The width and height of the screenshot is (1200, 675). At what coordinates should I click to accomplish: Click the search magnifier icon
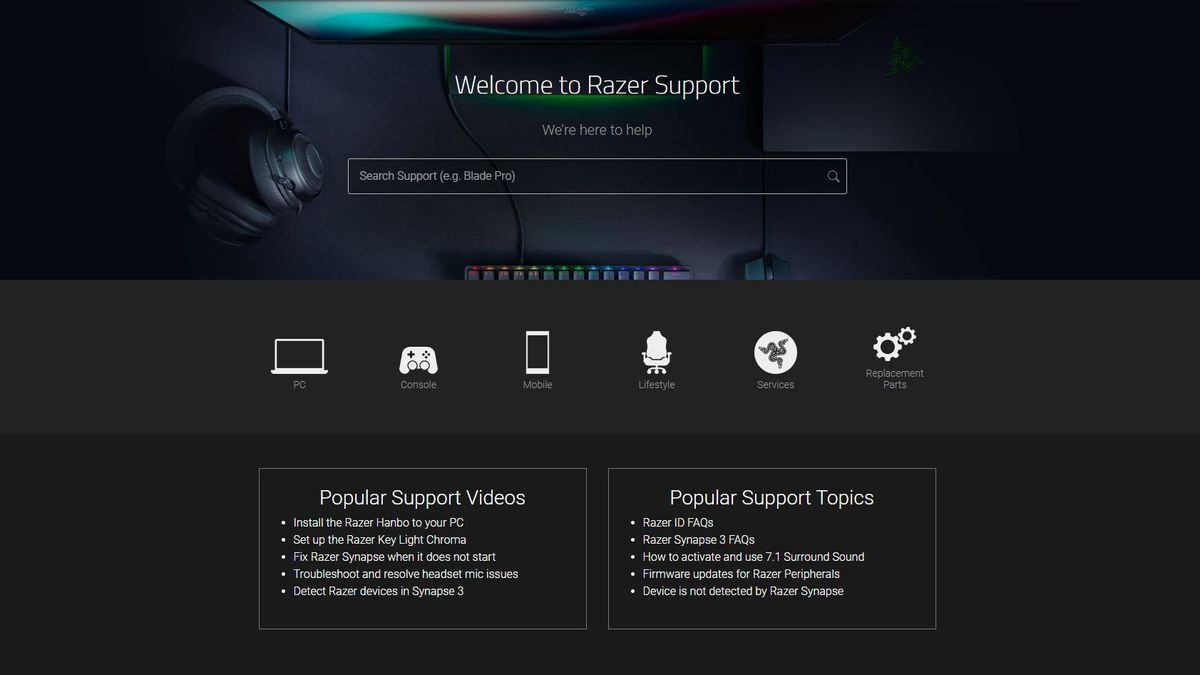[833, 176]
